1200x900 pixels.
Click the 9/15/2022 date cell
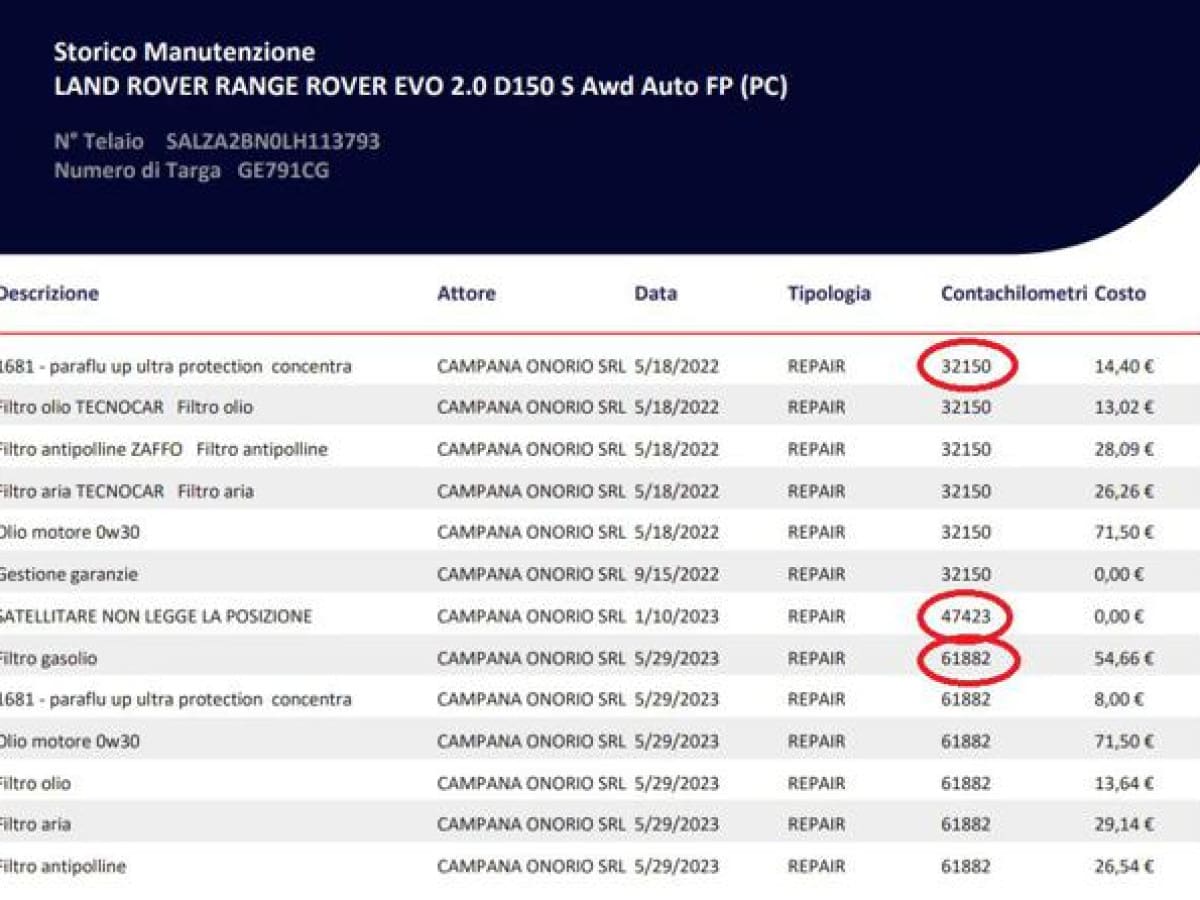677,575
